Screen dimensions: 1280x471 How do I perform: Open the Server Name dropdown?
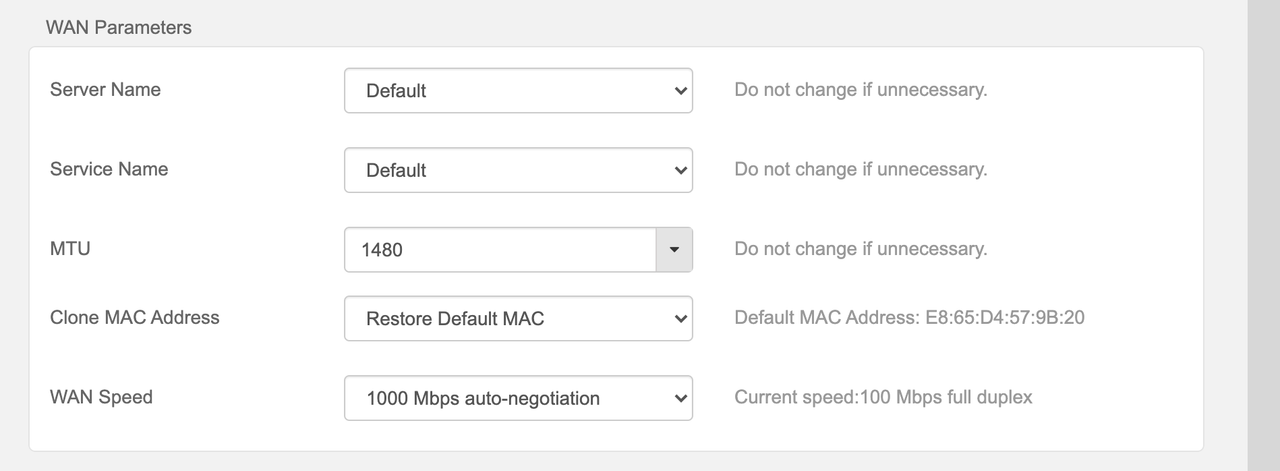point(518,90)
